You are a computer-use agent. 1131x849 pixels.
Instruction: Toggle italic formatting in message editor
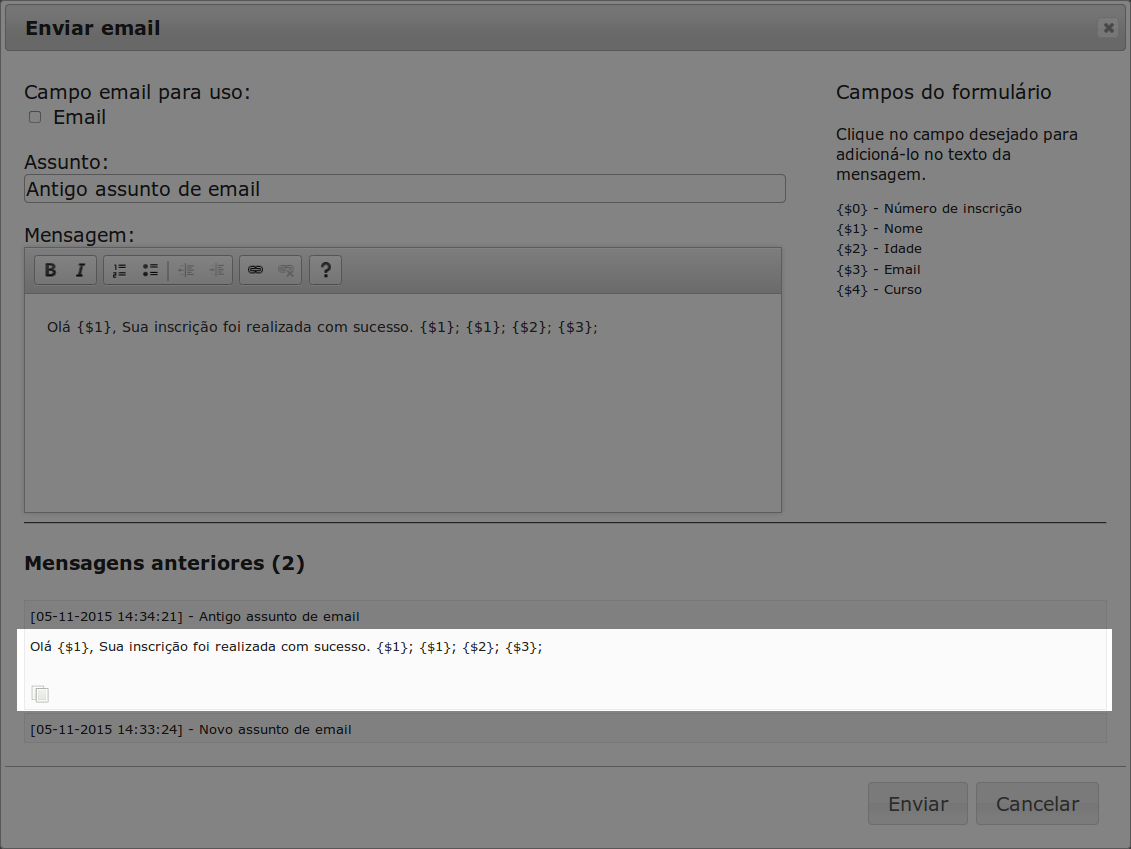pyautogui.click(x=81, y=270)
